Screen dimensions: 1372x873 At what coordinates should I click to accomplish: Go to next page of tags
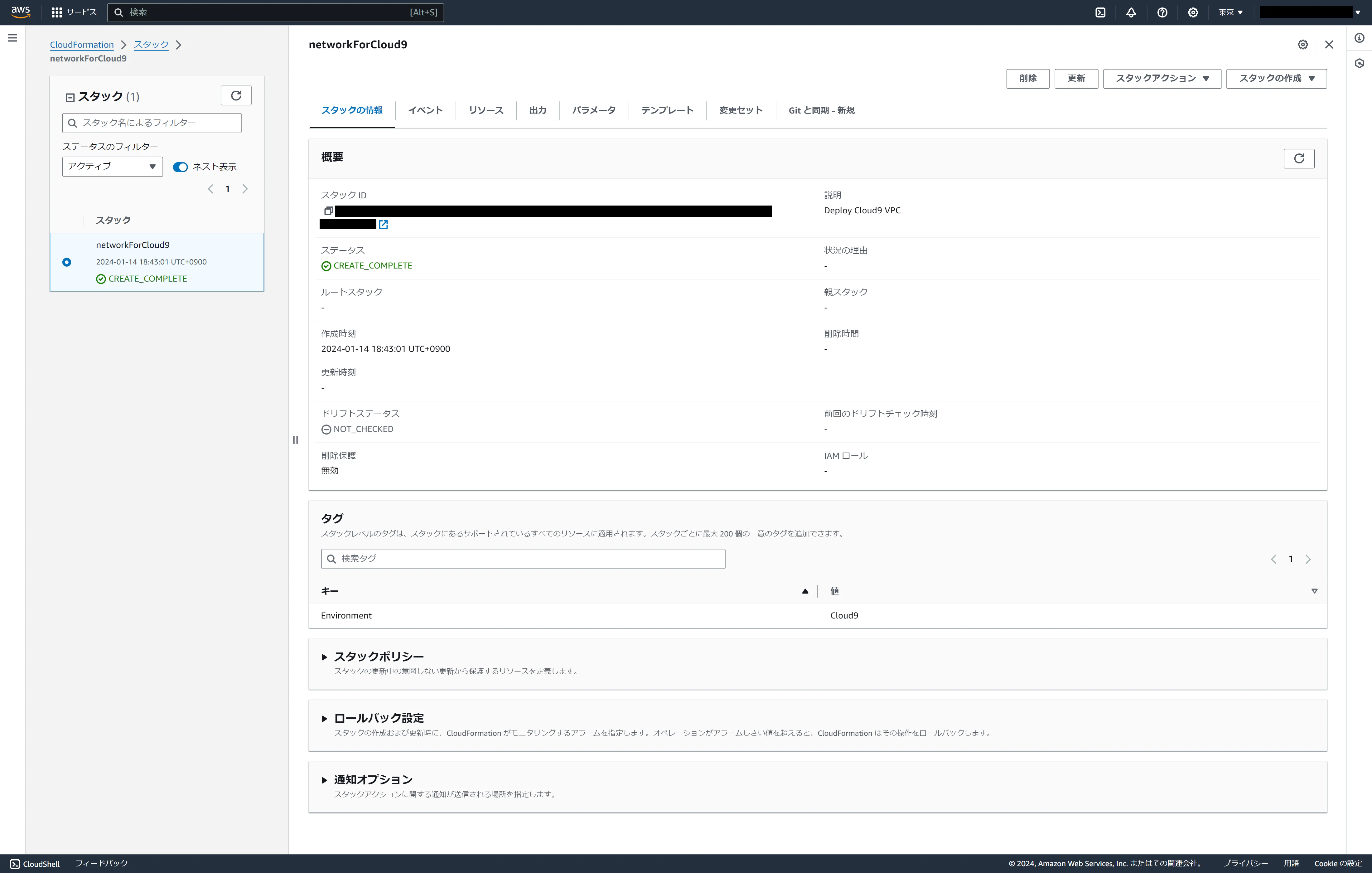click(1308, 559)
